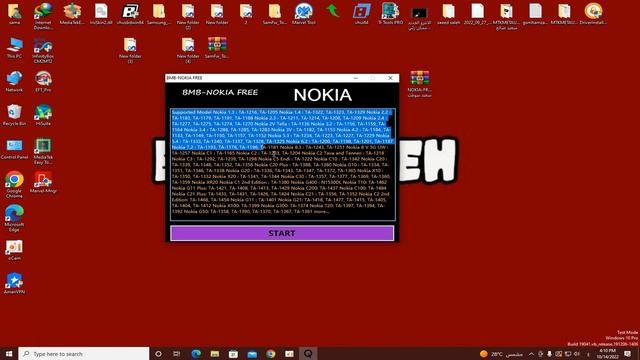Open the Recycle Bin icon
Screen dimensions: 640x360
point(14,115)
